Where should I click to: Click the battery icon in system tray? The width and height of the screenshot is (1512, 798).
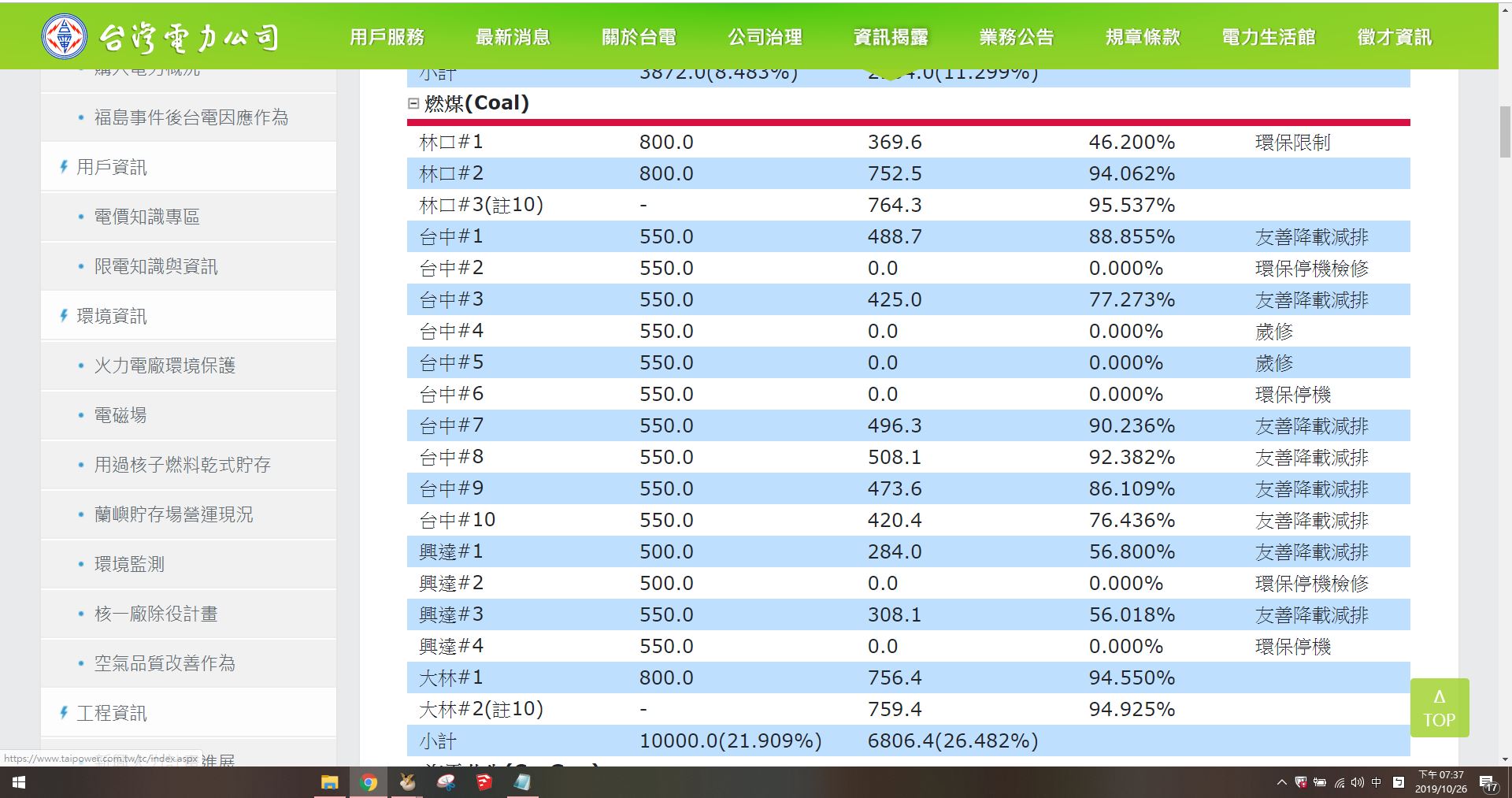[1320, 782]
